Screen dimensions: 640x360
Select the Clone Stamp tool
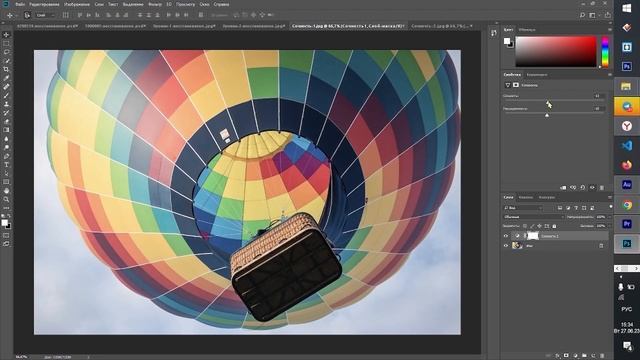coord(6,104)
